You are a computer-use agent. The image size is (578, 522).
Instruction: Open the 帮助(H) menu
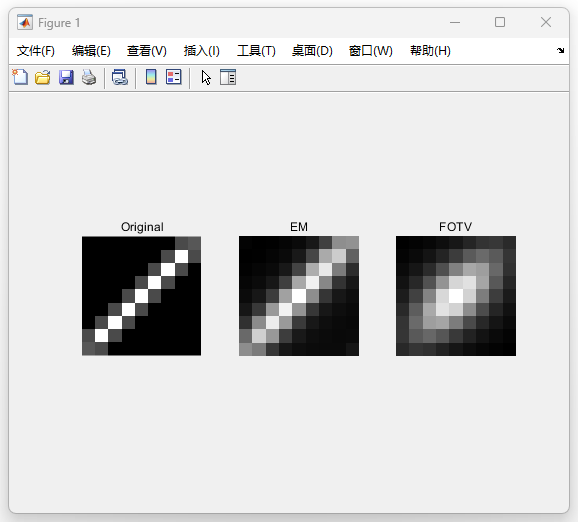[x=430, y=51]
